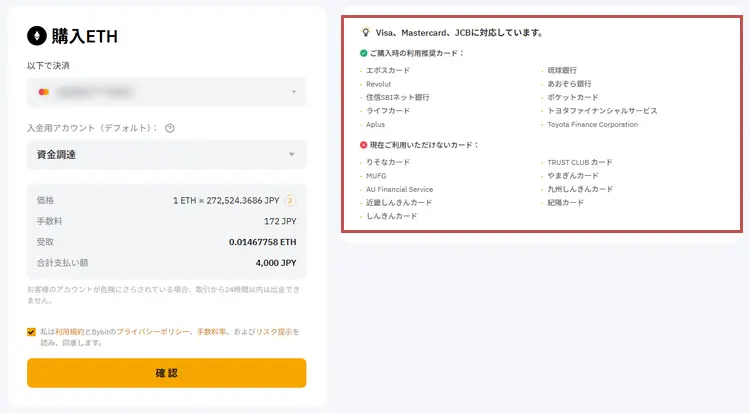Open the 手数料率 link
Viewport: 750px width, 413px height.
211,332
